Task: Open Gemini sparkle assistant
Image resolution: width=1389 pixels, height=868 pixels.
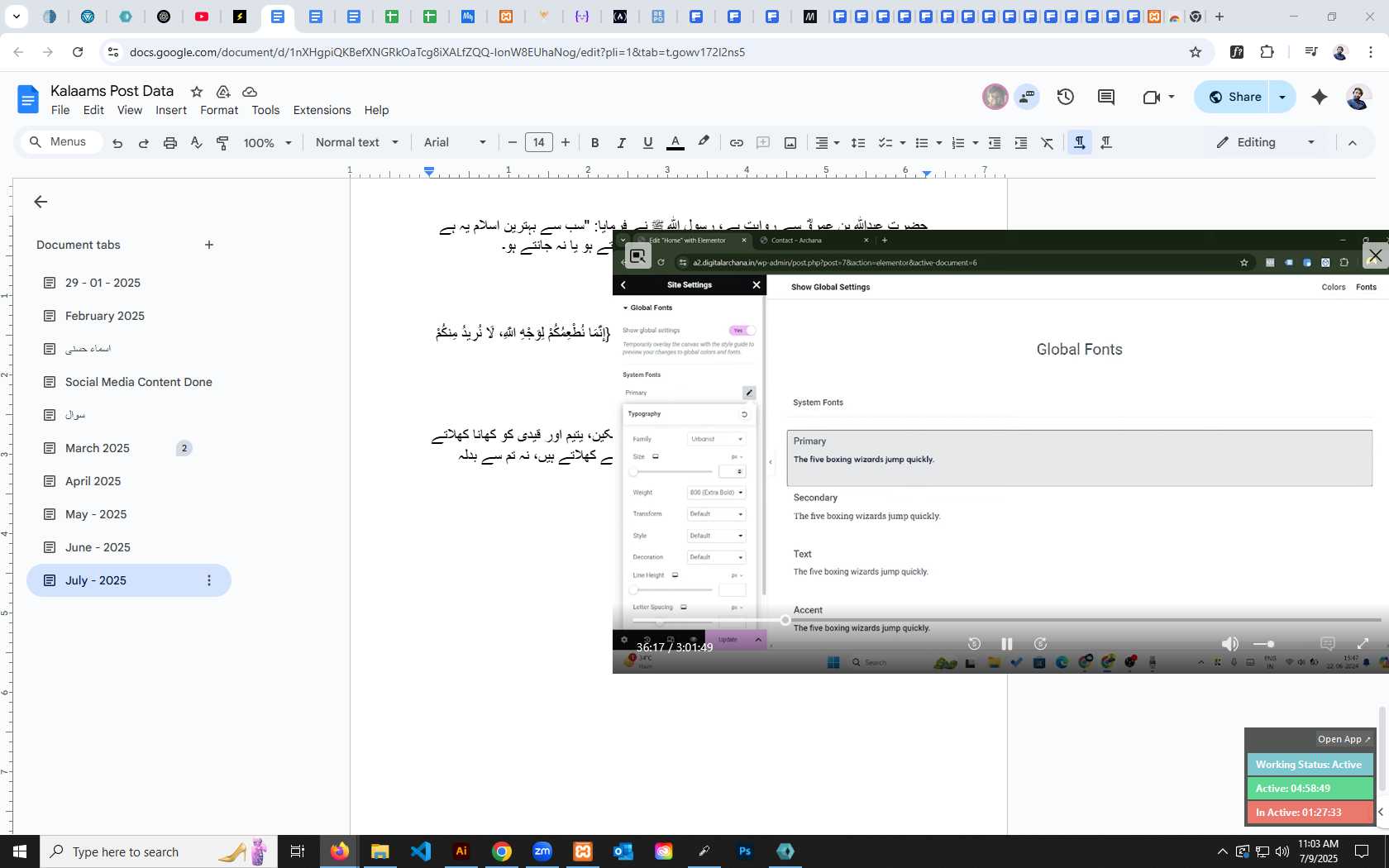Action: pos(1320,97)
